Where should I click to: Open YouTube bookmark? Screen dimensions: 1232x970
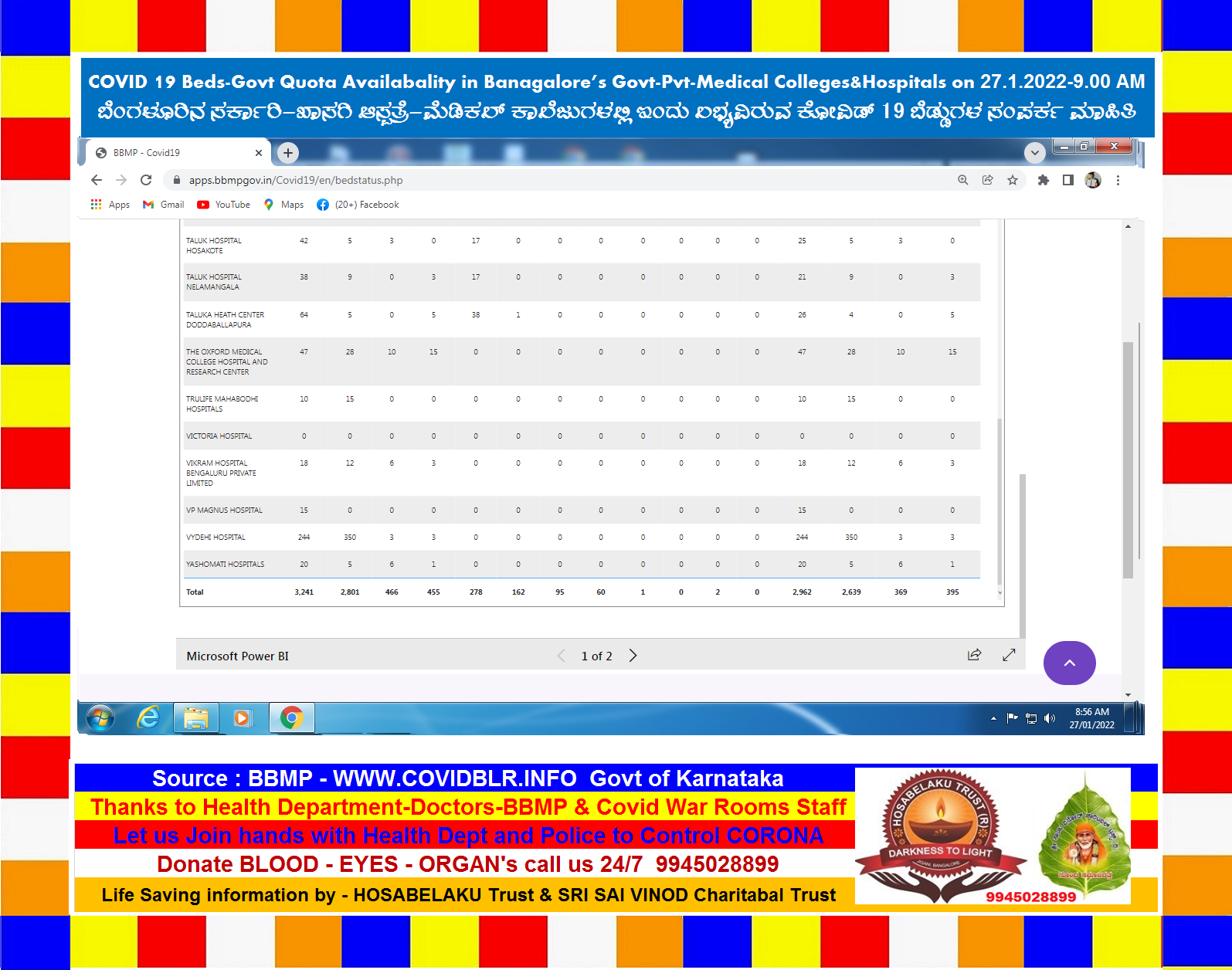pyautogui.click(x=224, y=205)
